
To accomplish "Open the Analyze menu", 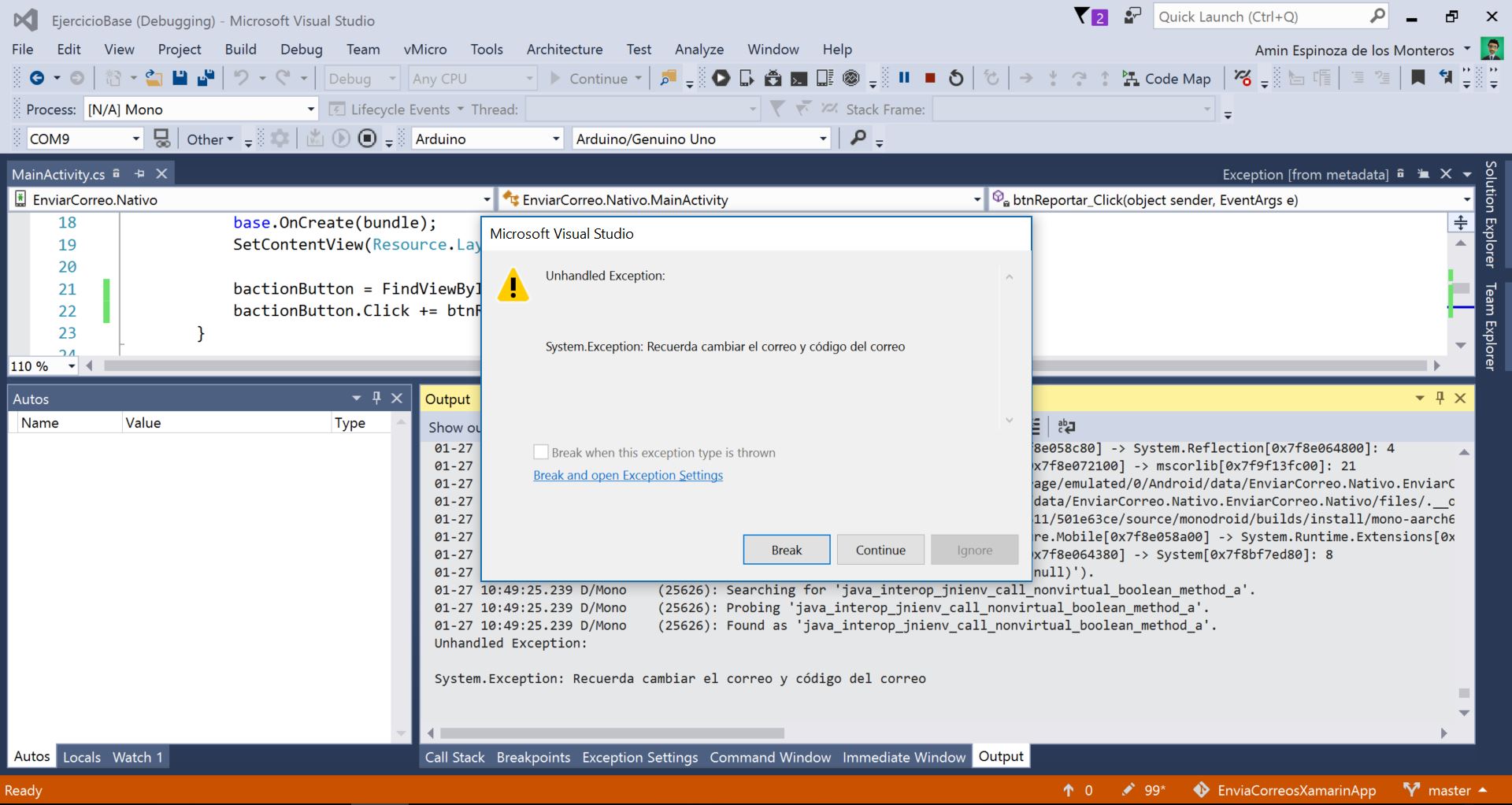I will click(x=699, y=49).
